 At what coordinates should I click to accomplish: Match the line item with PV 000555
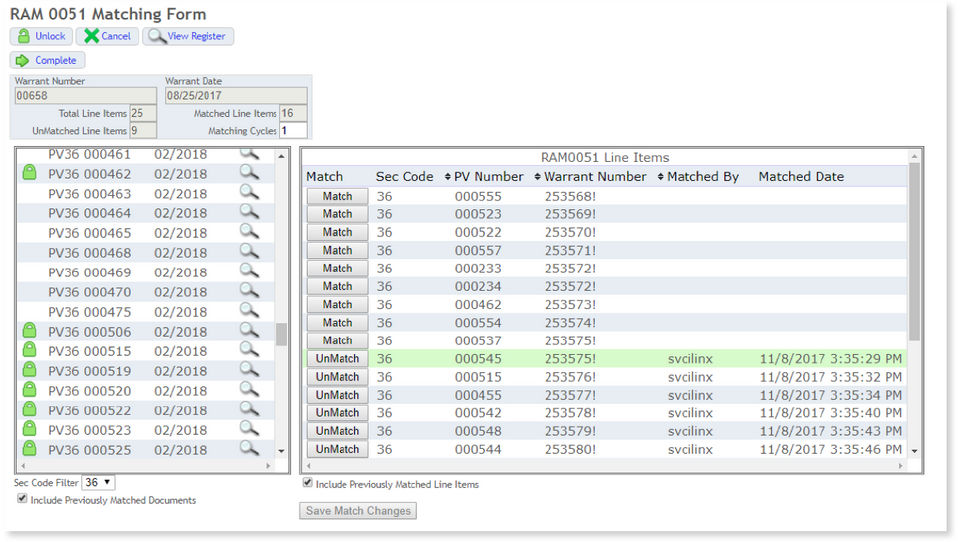pos(337,196)
